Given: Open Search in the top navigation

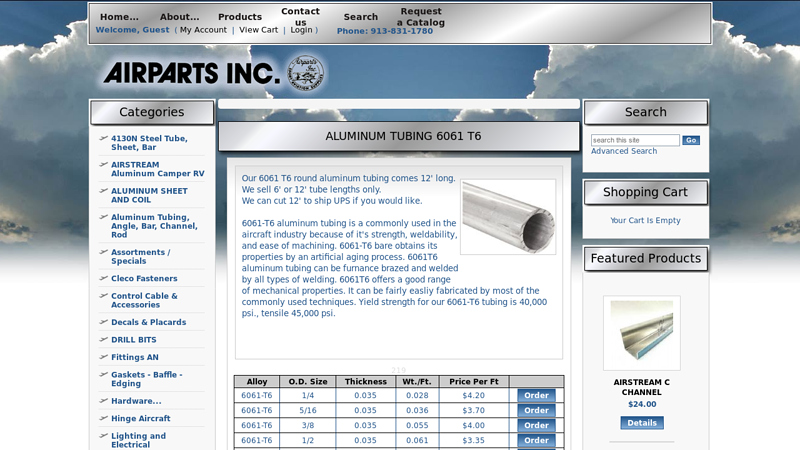Looking at the screenshot, I should point(361,17).
